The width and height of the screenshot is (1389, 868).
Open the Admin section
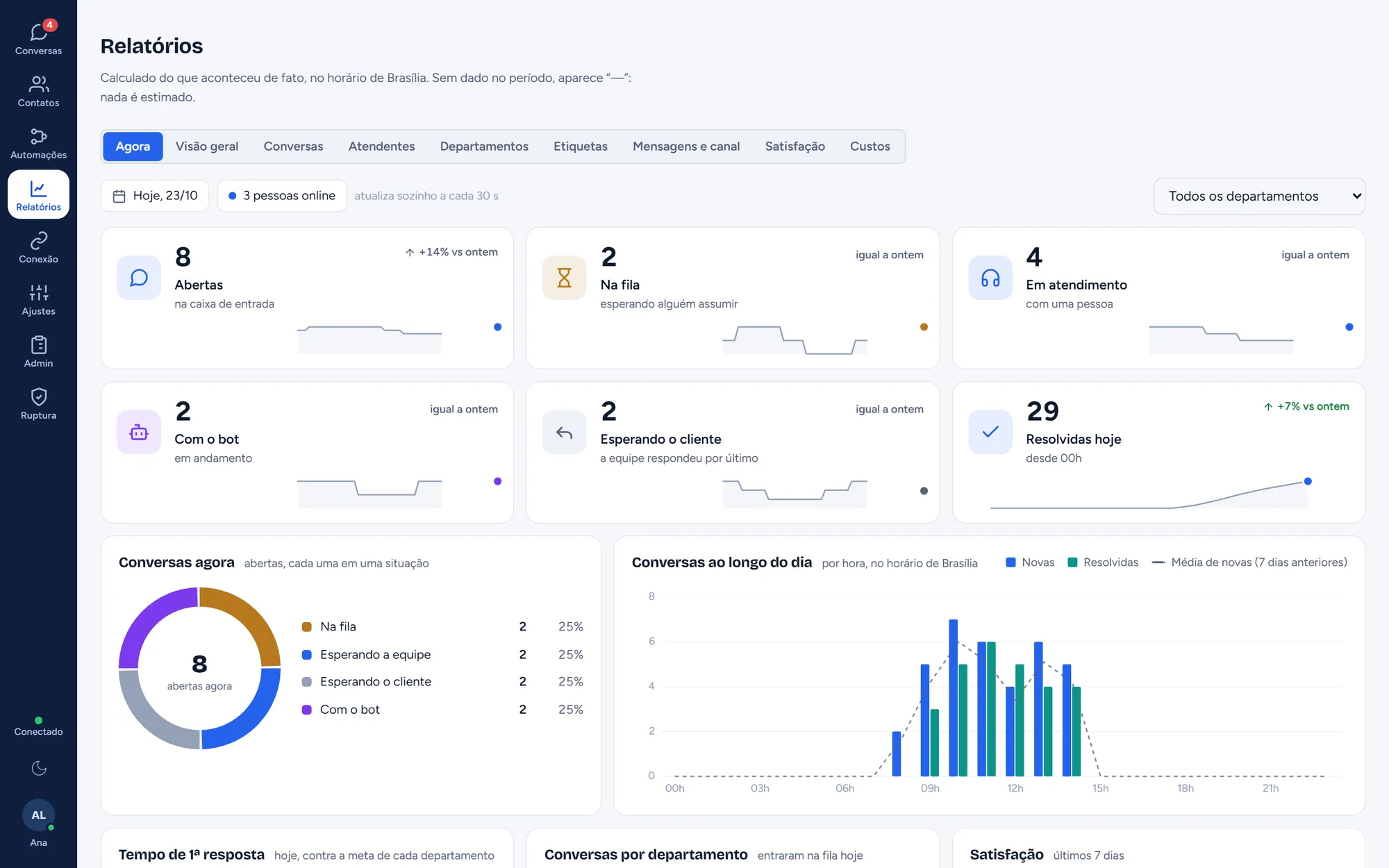click(x=38, y=351)
